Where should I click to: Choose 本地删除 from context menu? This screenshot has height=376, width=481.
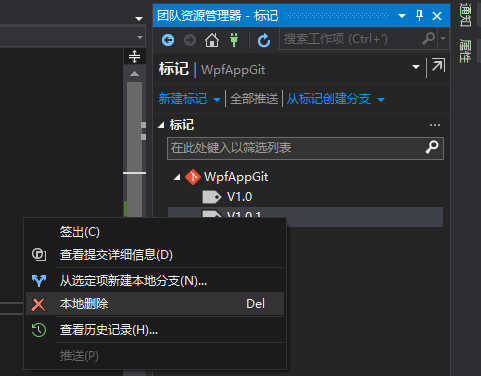pyautogui.click(x=155, y=304)
